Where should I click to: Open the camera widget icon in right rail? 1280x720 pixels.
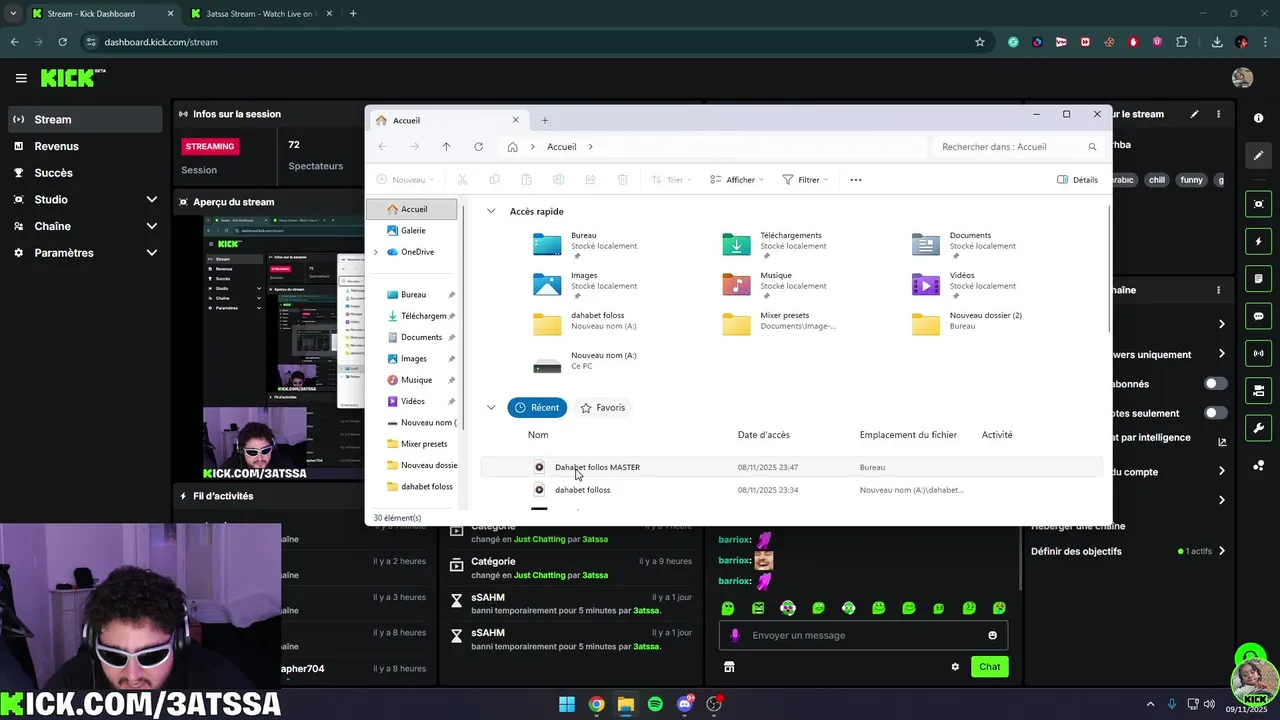(1258, 391)
